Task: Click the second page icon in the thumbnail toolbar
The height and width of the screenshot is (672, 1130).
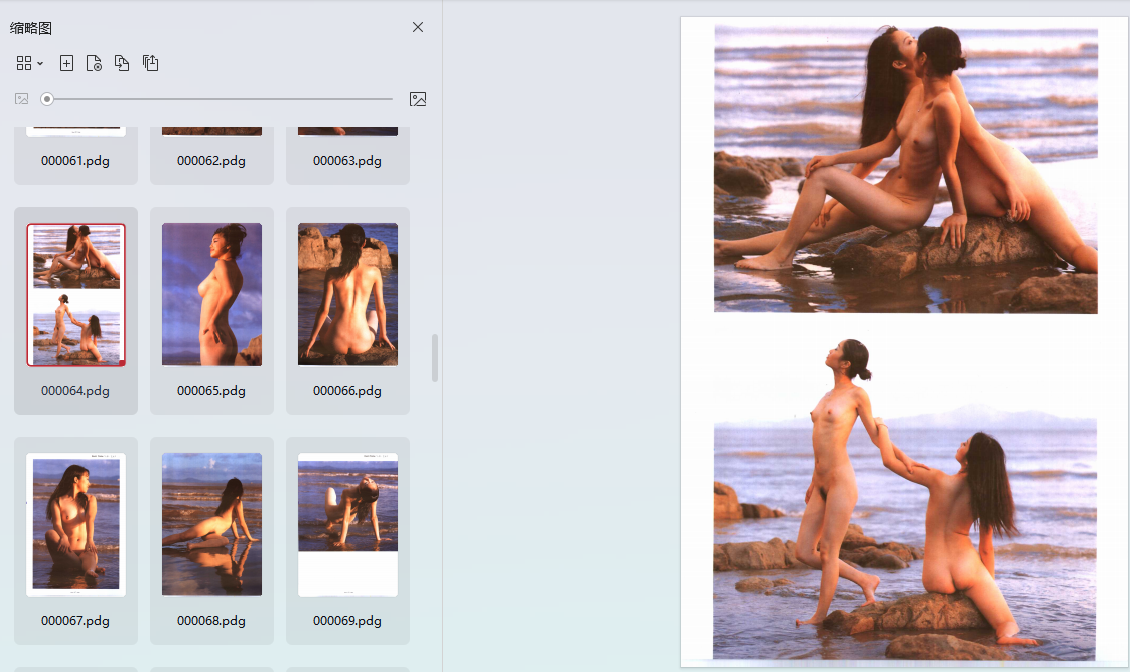Action: (94, 63)
